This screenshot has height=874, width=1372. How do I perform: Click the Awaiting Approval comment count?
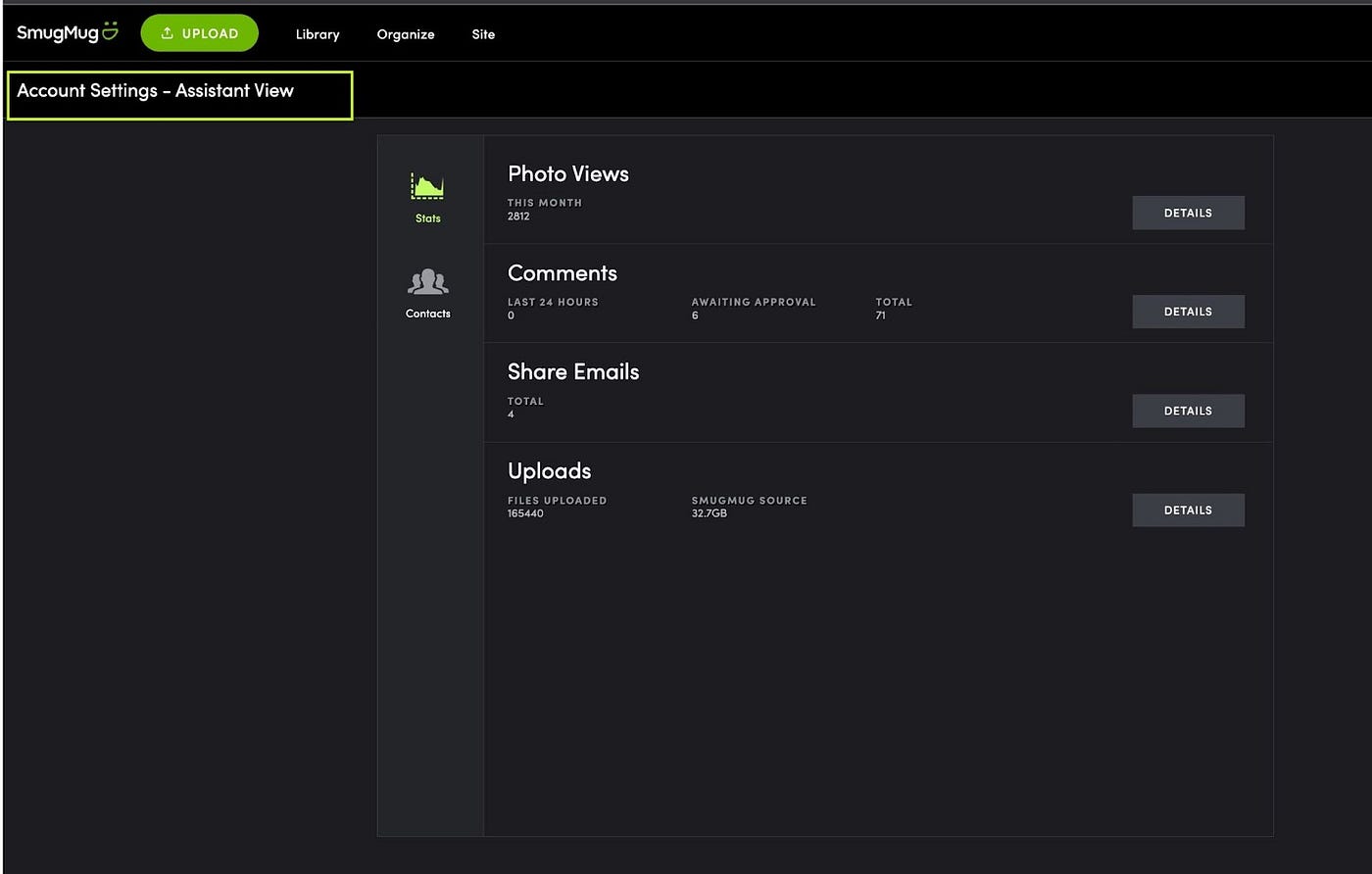(x=695, y=316)
